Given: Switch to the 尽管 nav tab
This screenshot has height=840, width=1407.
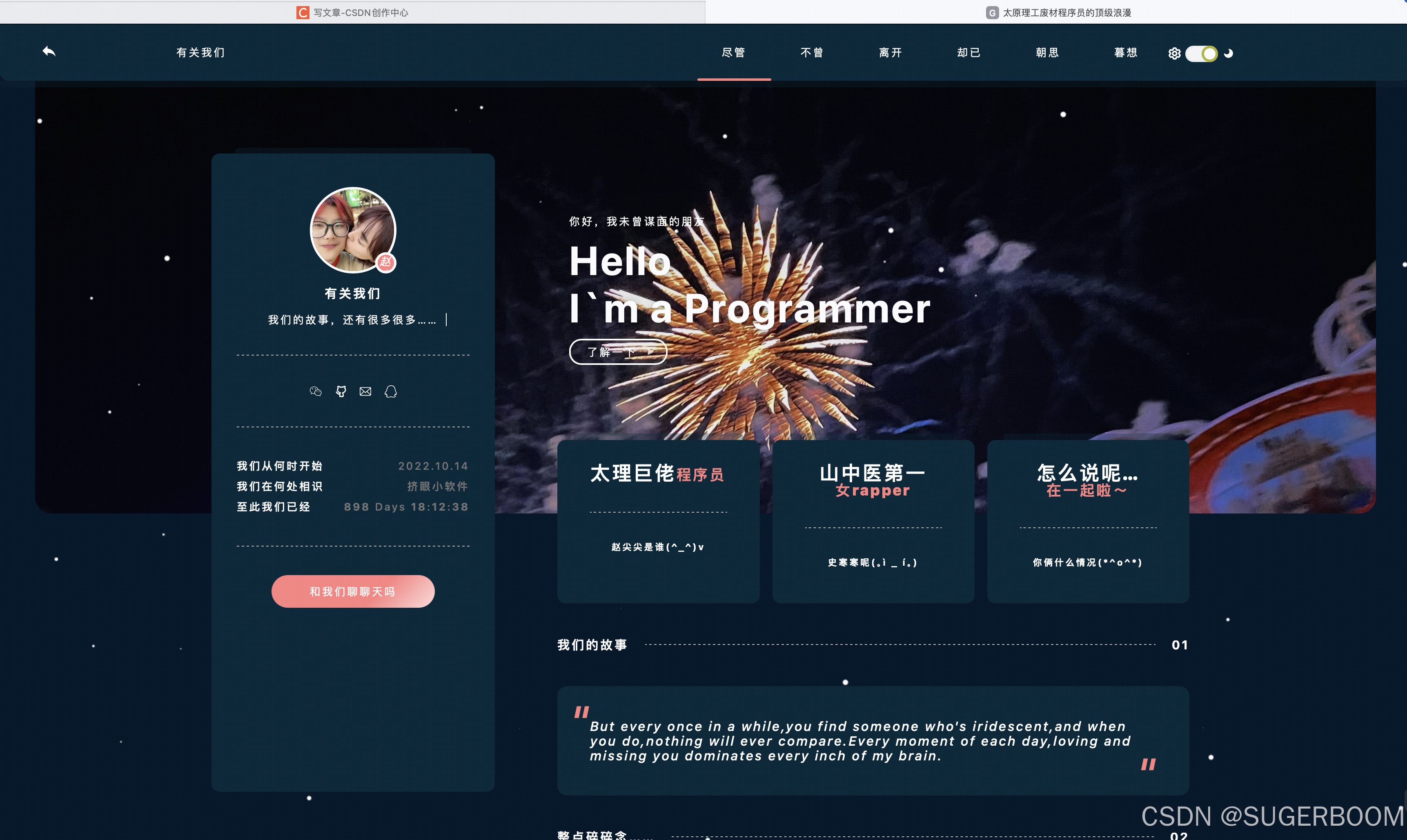Looking at the screenshot, I should click(734, 53).
